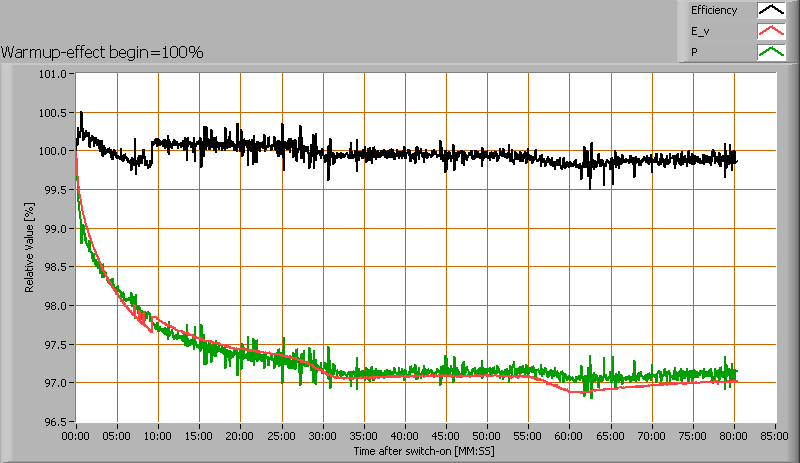Click the P green line legend icon
The height and width of the screenshot is (463, 800).
(771, 52)
